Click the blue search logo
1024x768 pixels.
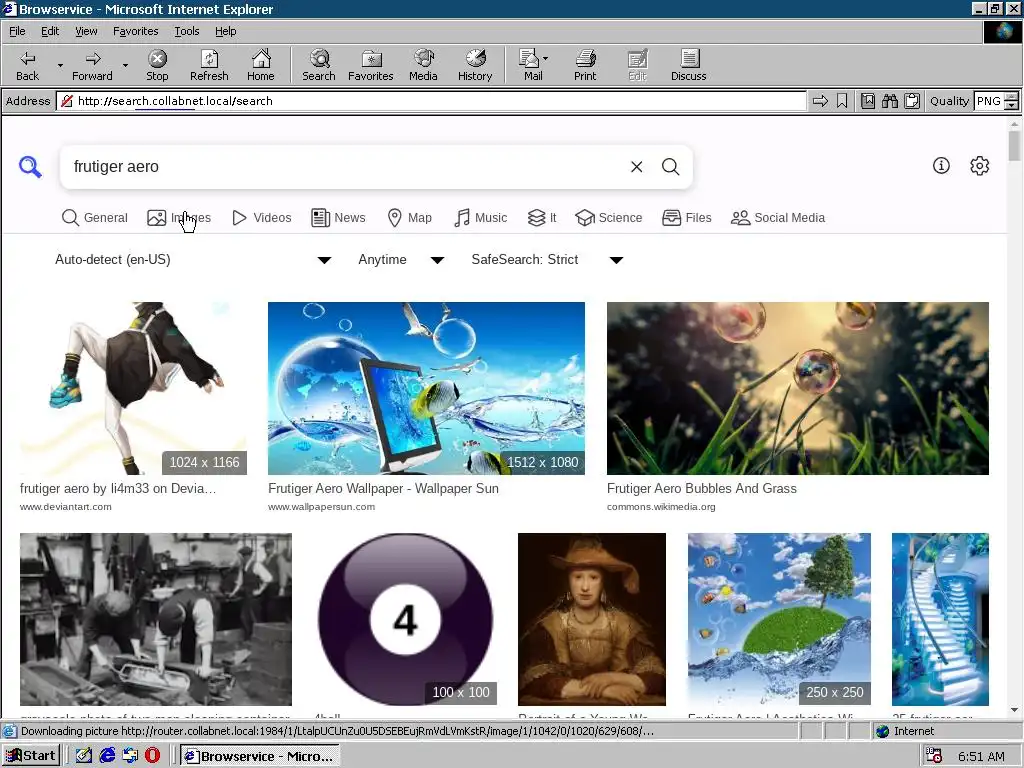[30, 167]
